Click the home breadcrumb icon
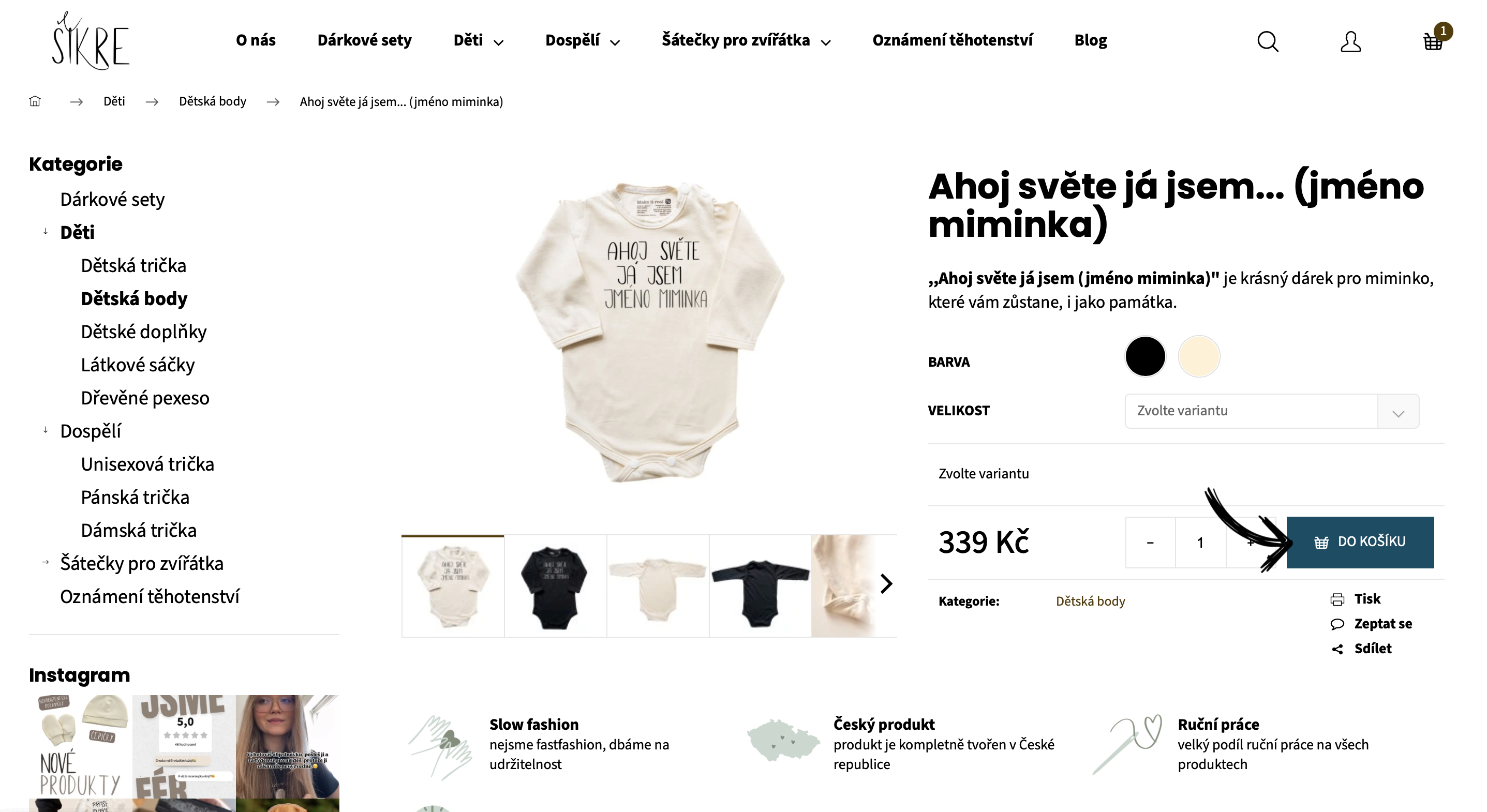 tap(35, 101)
